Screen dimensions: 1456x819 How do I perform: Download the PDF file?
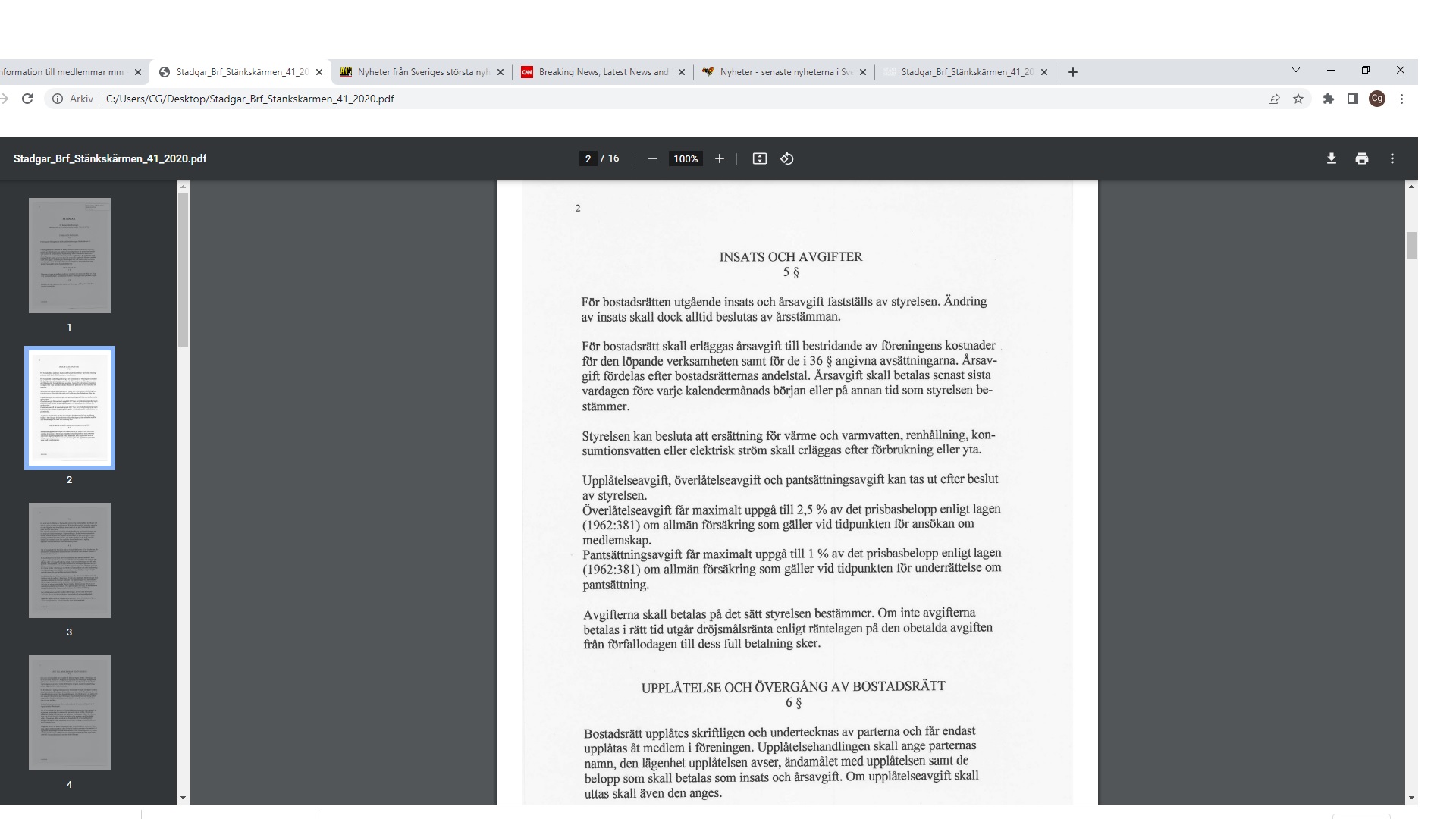[1331, 158]
